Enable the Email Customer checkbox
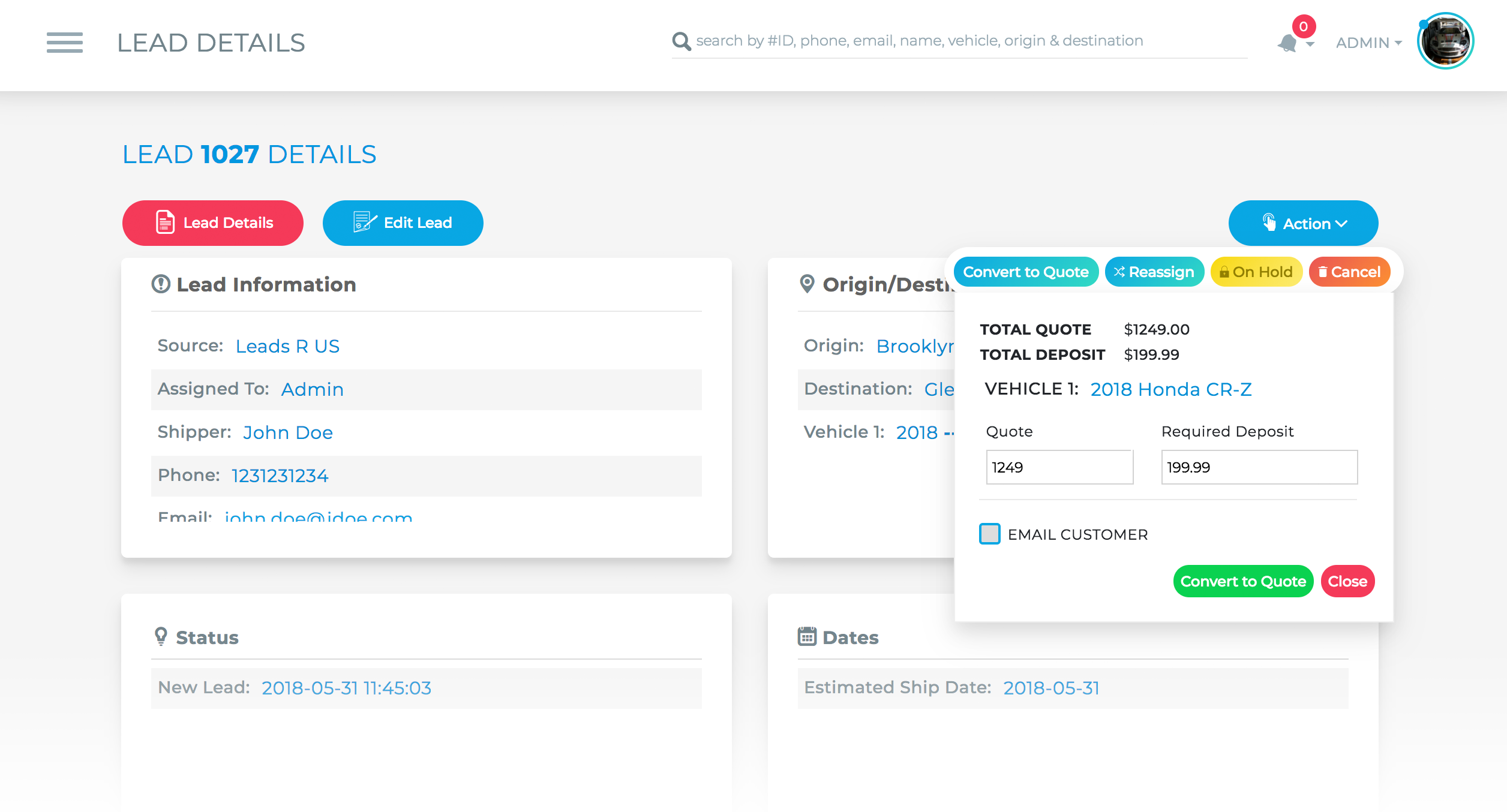Screen dimensions: 1507x812 (x=989, y=534)
